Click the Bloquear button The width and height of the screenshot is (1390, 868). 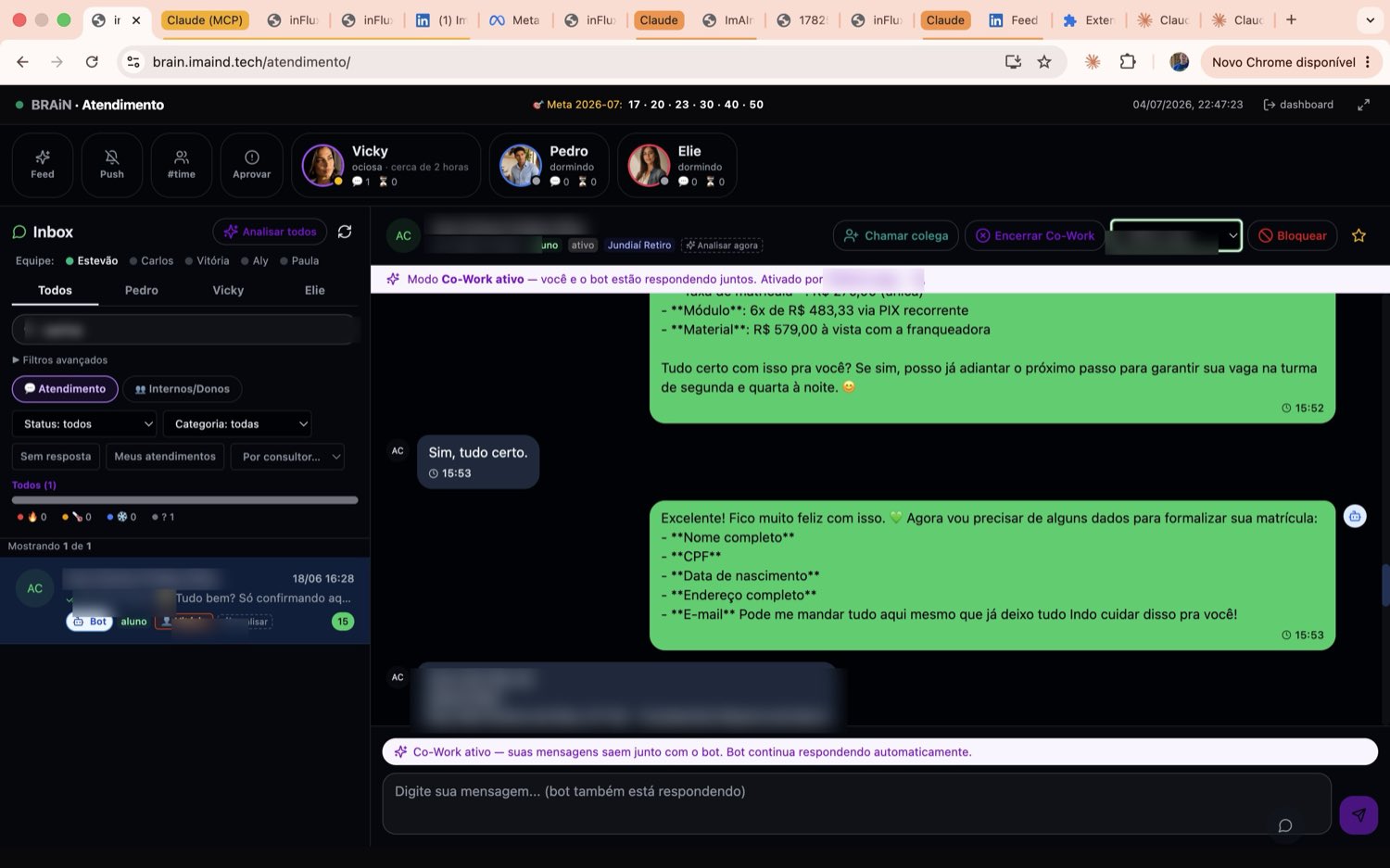(x=1293, y=235)
